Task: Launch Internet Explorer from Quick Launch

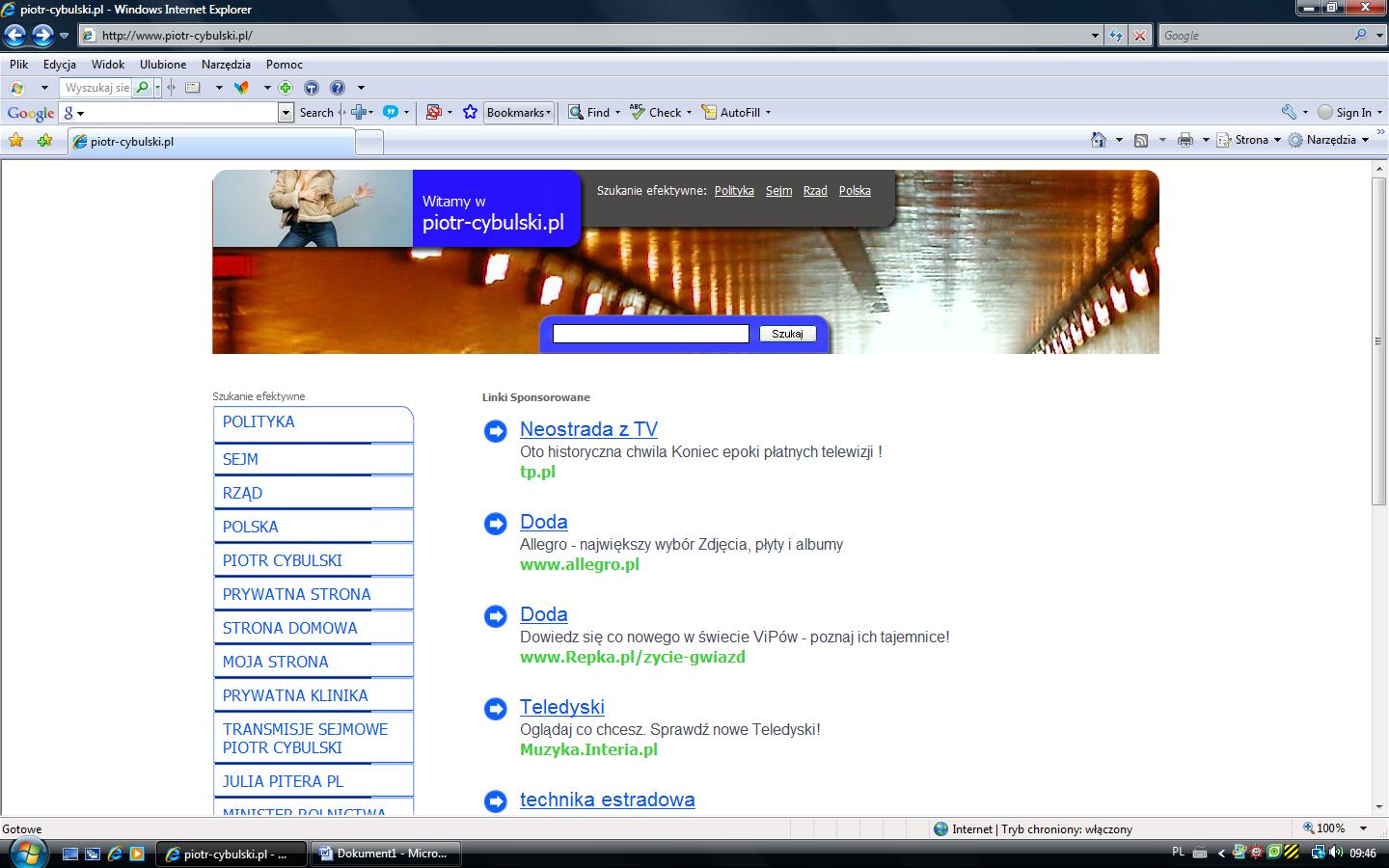Action: click(x=115, y=854)
